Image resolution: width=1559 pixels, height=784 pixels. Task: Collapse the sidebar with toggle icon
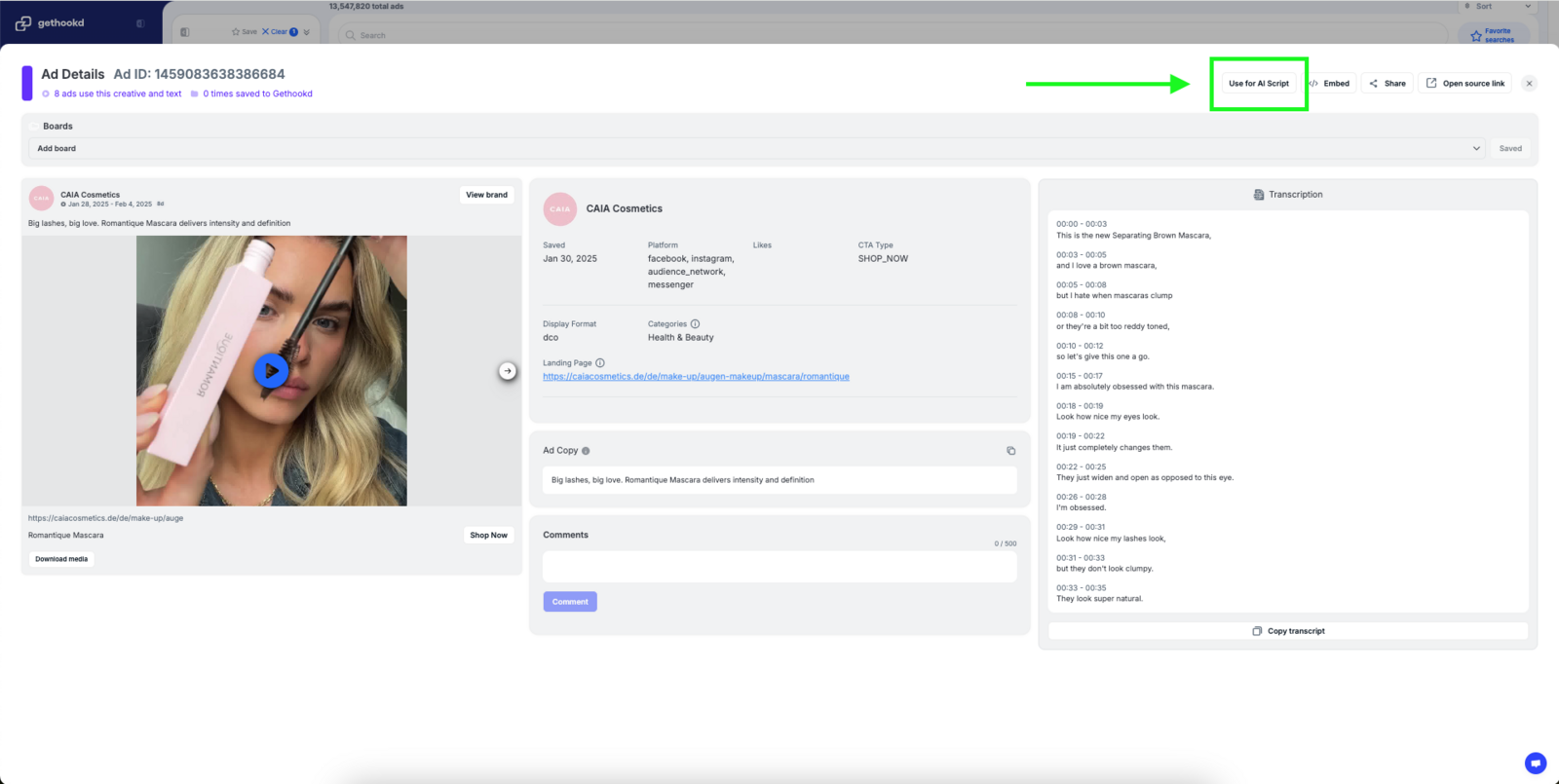tap(140, 23)
